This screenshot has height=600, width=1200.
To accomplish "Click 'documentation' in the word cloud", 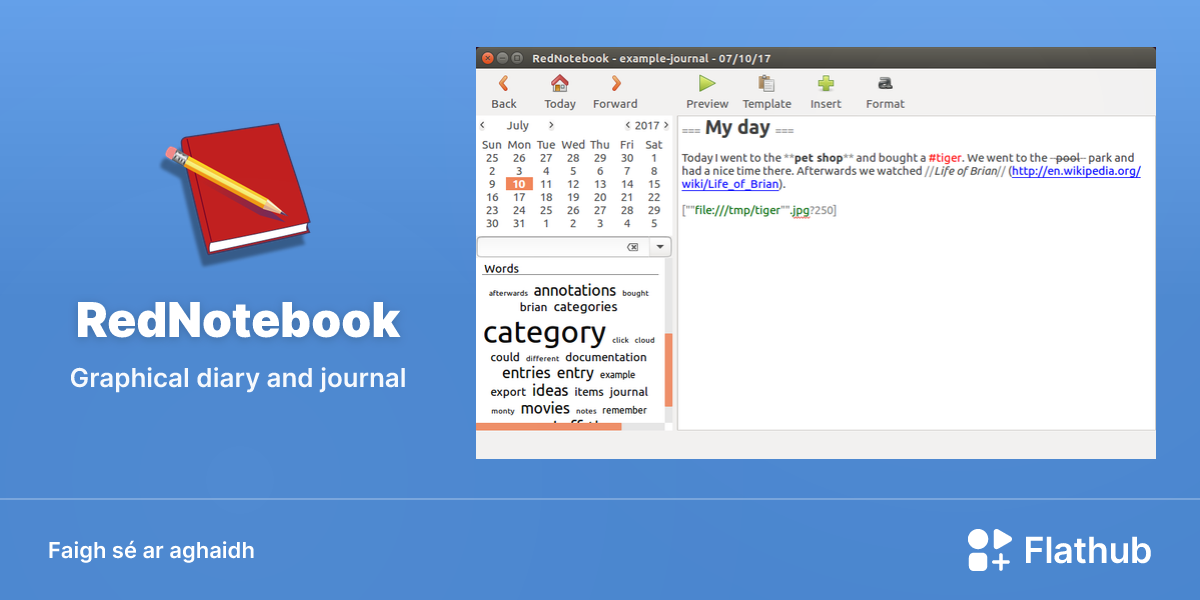I will 606,357.
